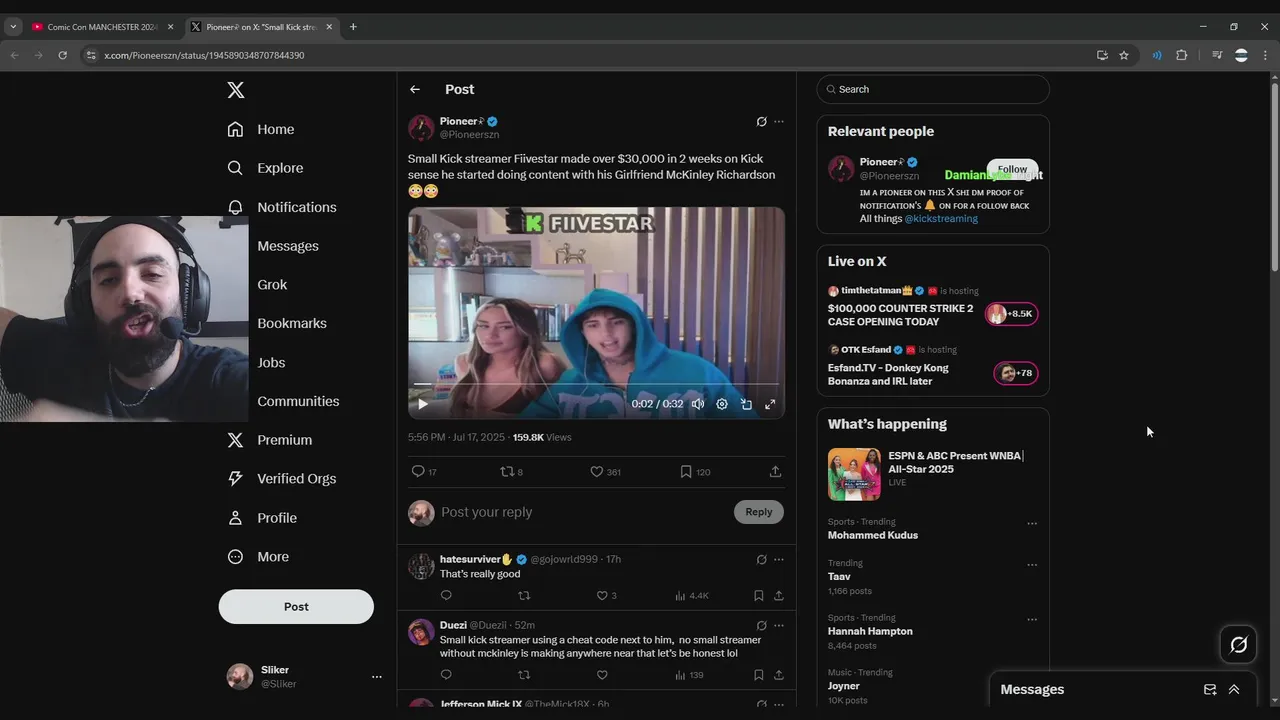Like Duezi's comment

[602, 675]
